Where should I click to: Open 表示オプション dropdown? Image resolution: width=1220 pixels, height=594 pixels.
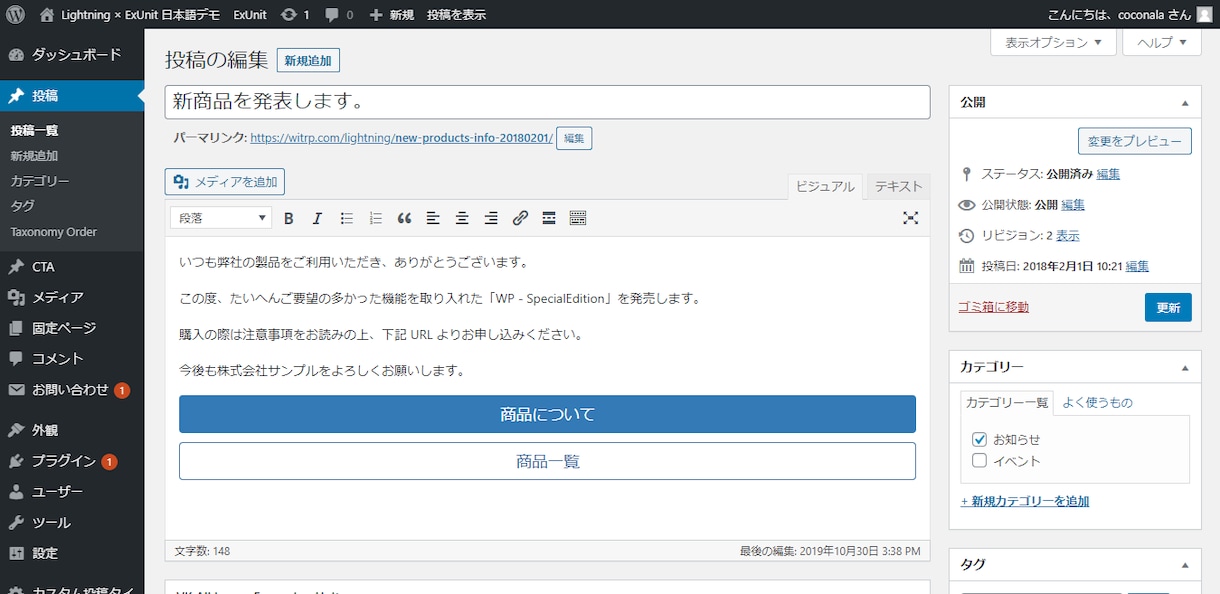(1053, 43)
